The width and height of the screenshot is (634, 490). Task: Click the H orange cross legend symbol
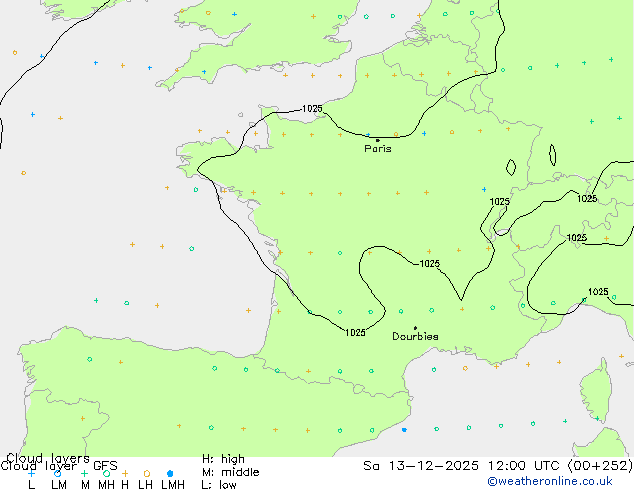(125, 473)
